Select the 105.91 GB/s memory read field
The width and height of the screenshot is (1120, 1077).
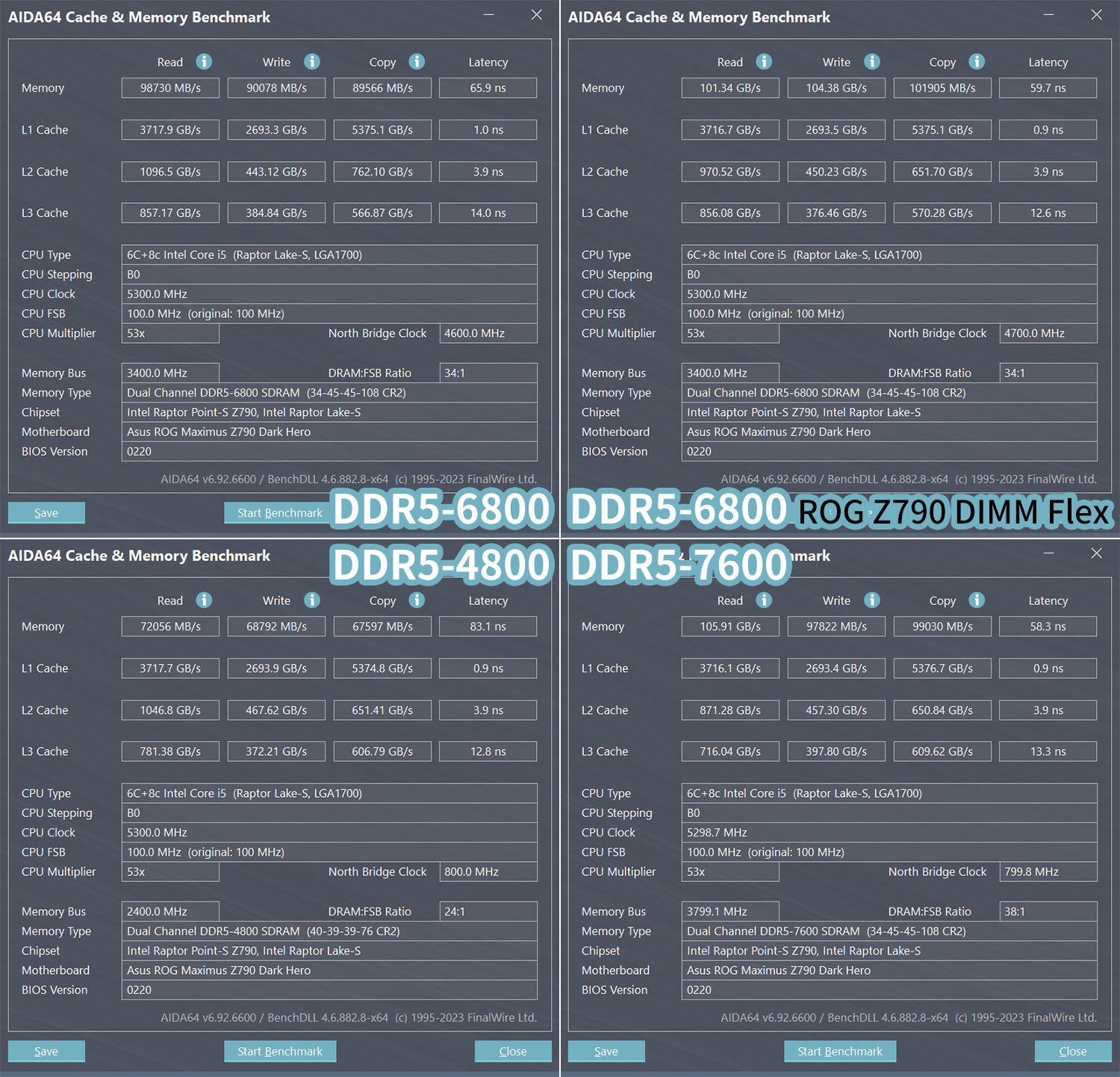(729, 627)
